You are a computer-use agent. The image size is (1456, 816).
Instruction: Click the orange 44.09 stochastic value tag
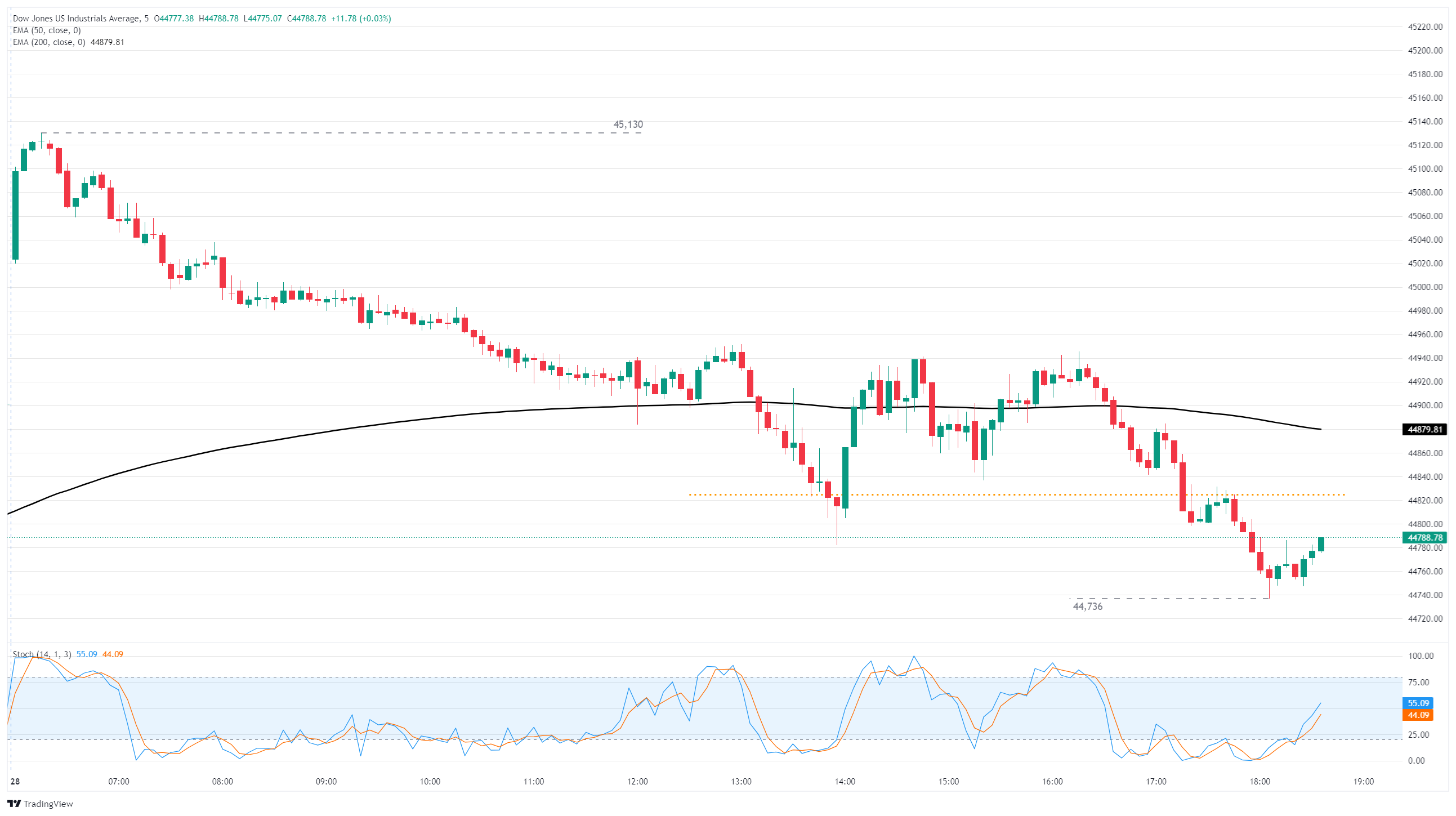click(1418, 715)
